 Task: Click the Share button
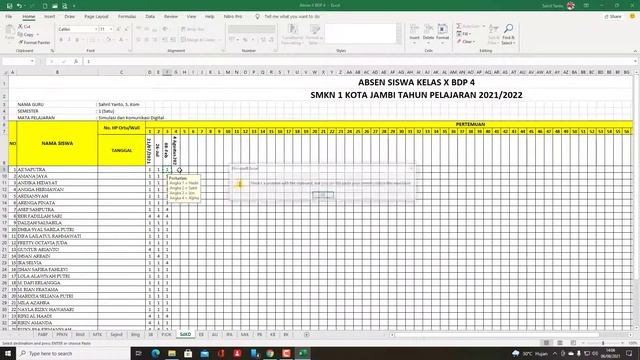point(613,17)
